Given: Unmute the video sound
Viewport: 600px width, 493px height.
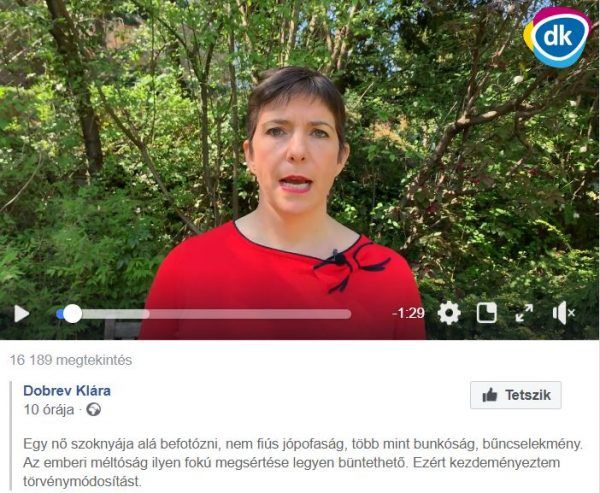Looking at the screenshot, I should click(x=564, y=313).
